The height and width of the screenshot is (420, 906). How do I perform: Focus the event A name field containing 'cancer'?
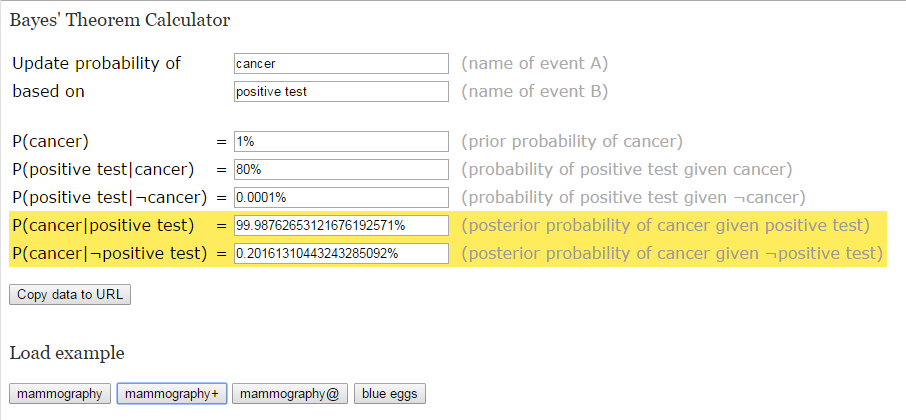pyautogui.click(x=341, y=64)
